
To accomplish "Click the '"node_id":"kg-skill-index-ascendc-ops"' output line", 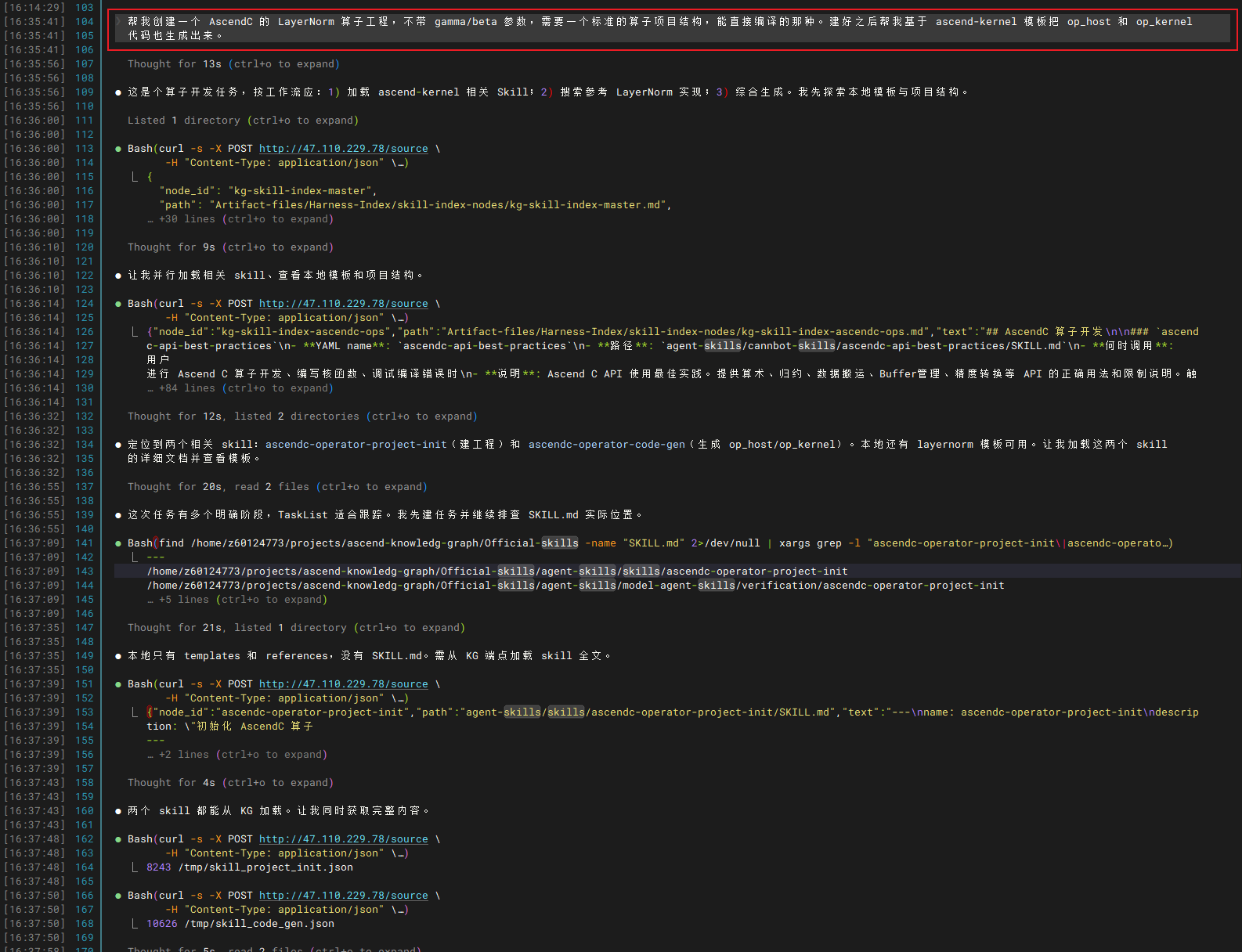I will pyautogui.click(x=673, y=332).
